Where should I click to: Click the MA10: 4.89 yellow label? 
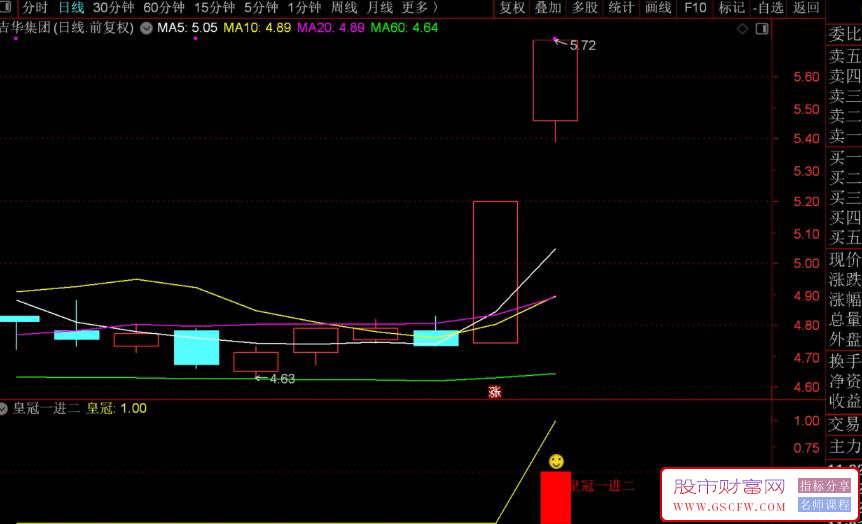click(x=257, y=27)
